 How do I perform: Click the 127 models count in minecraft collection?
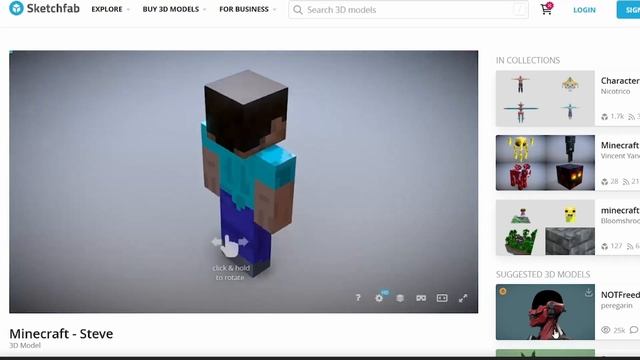click(612, 246)
